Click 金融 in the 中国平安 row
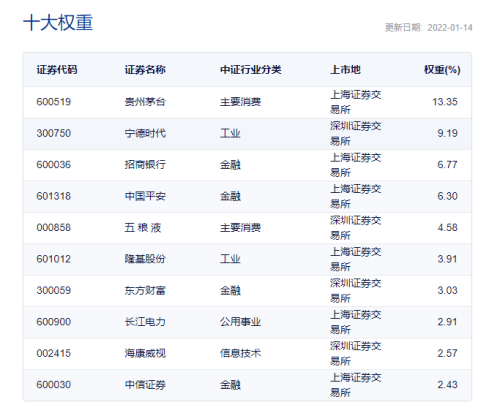 pyautogui.click(x=230, y=196)
